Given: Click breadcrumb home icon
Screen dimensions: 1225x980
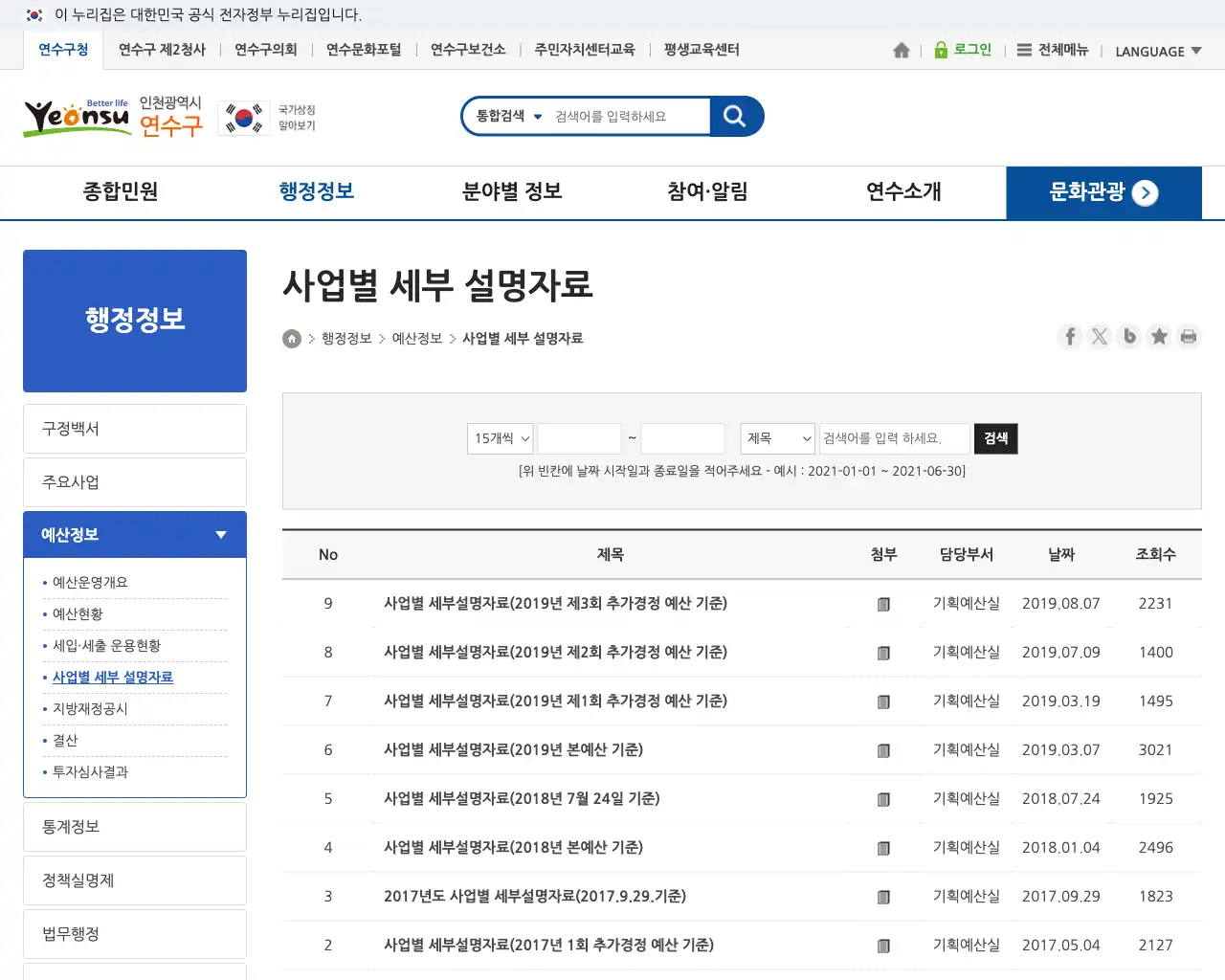Looking at the screenshot, I should pyautogui.click(x=292, y=339).
